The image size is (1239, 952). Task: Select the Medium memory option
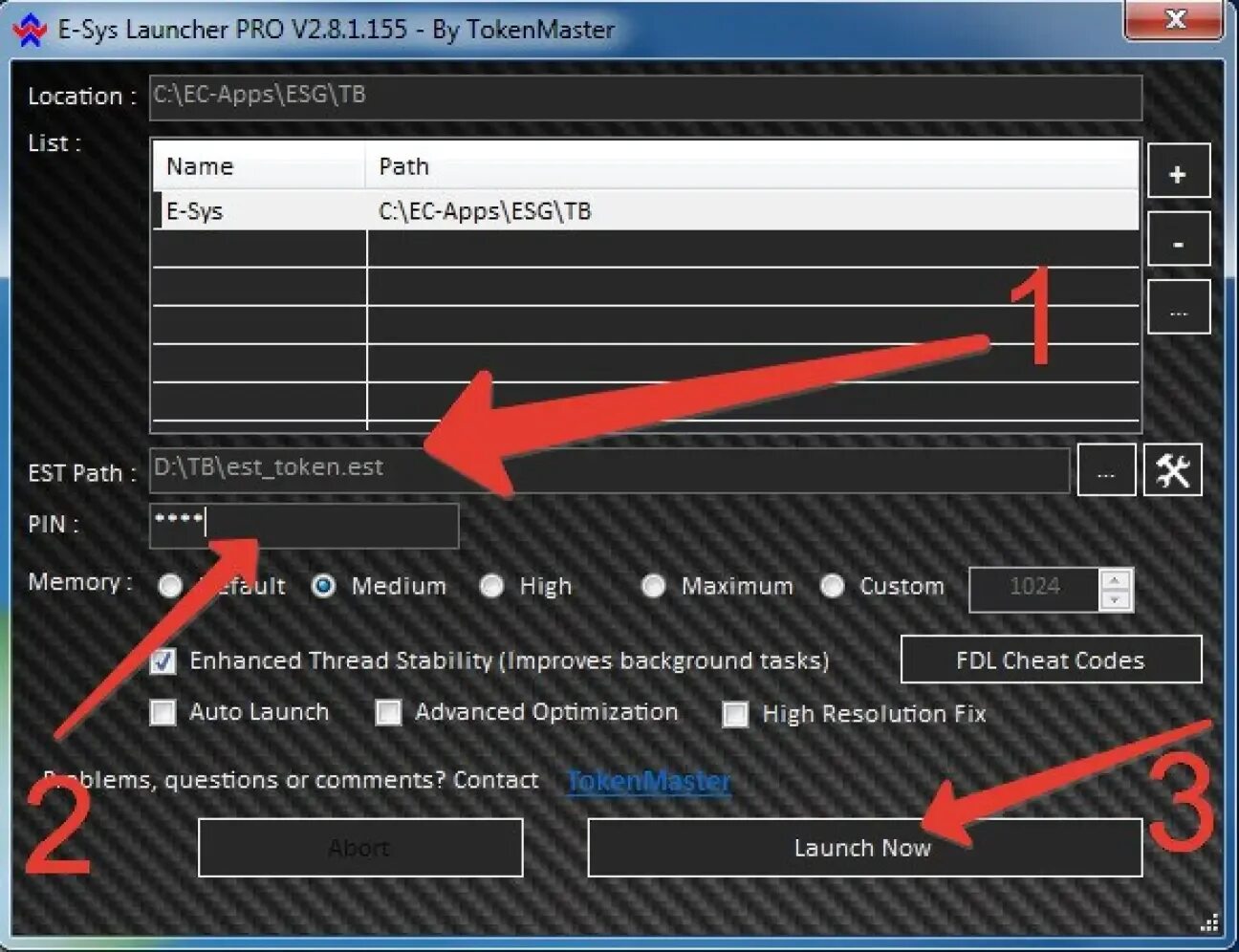tap(323, 586)
